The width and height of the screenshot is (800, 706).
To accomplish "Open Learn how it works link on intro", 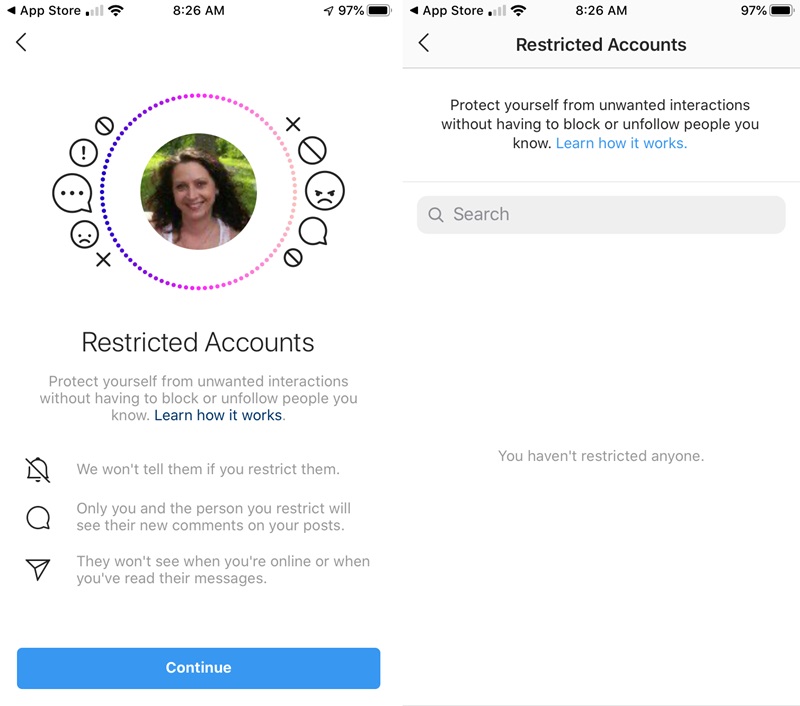I will point(218,415).
